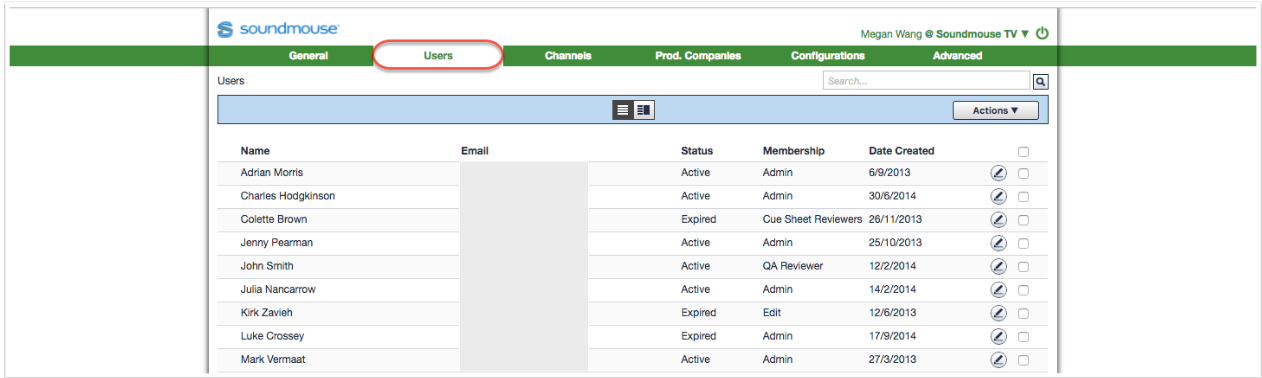Click the date 6/9/2013
Viewport: 1262px width, 378px height.
click(x=889, y=173)
